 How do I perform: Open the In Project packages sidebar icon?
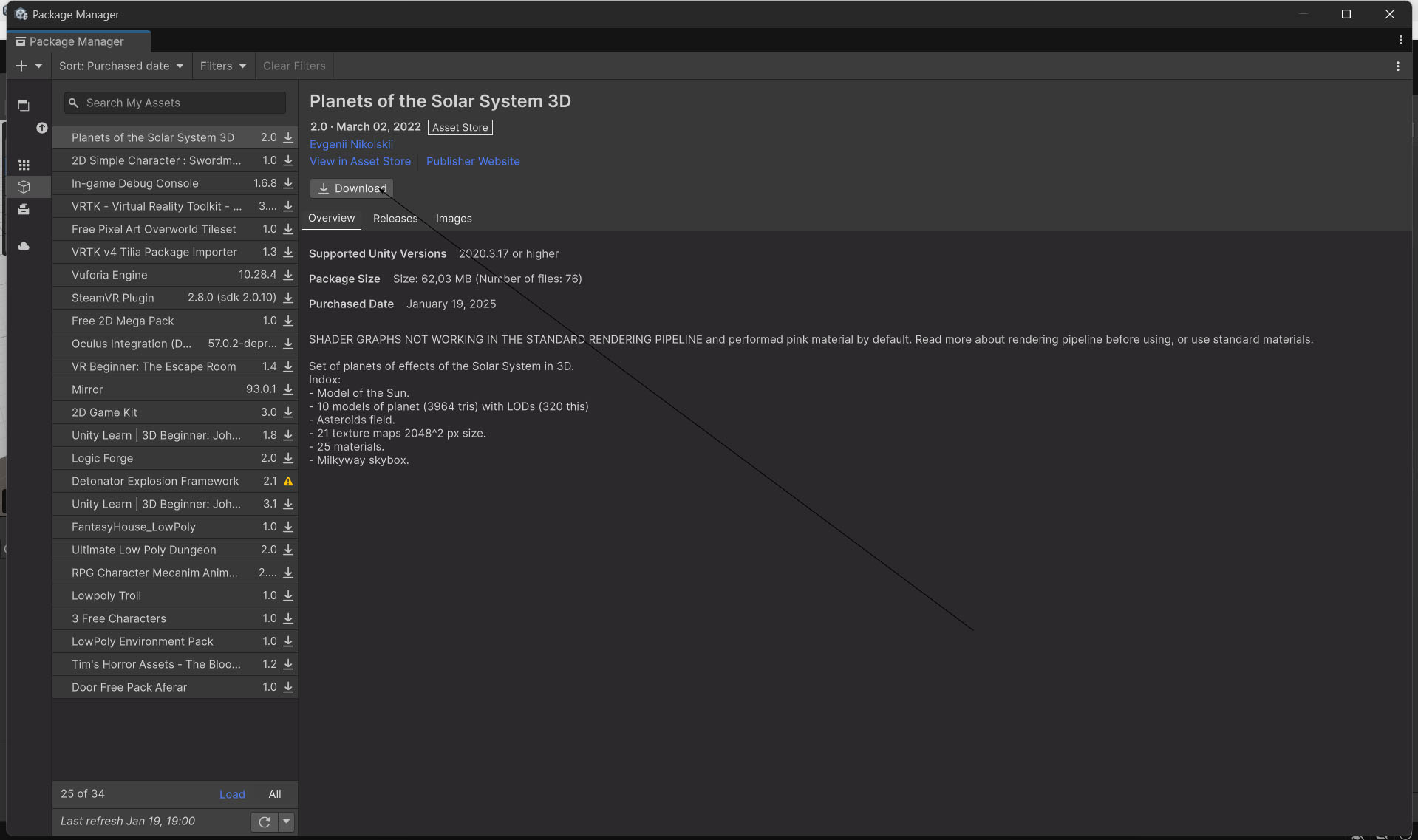tap(24, 106)
